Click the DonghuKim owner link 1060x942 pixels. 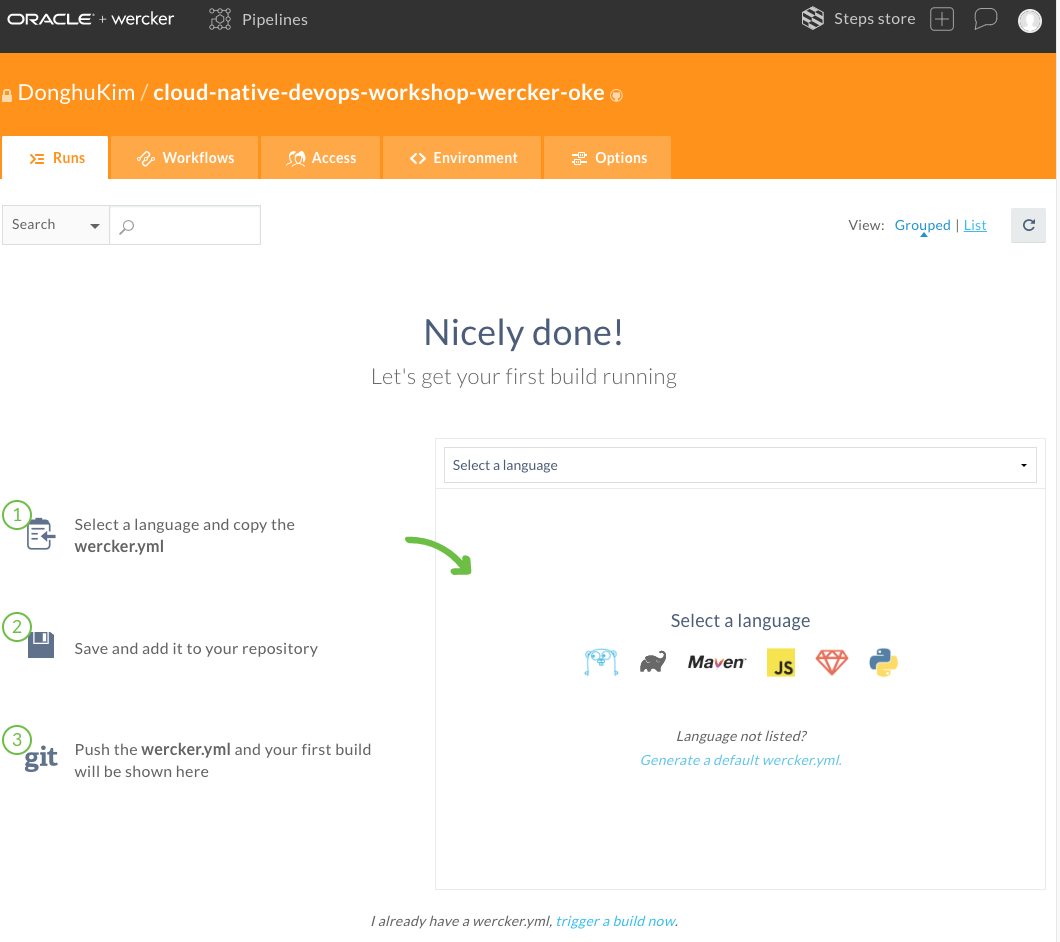coord(76,93)
